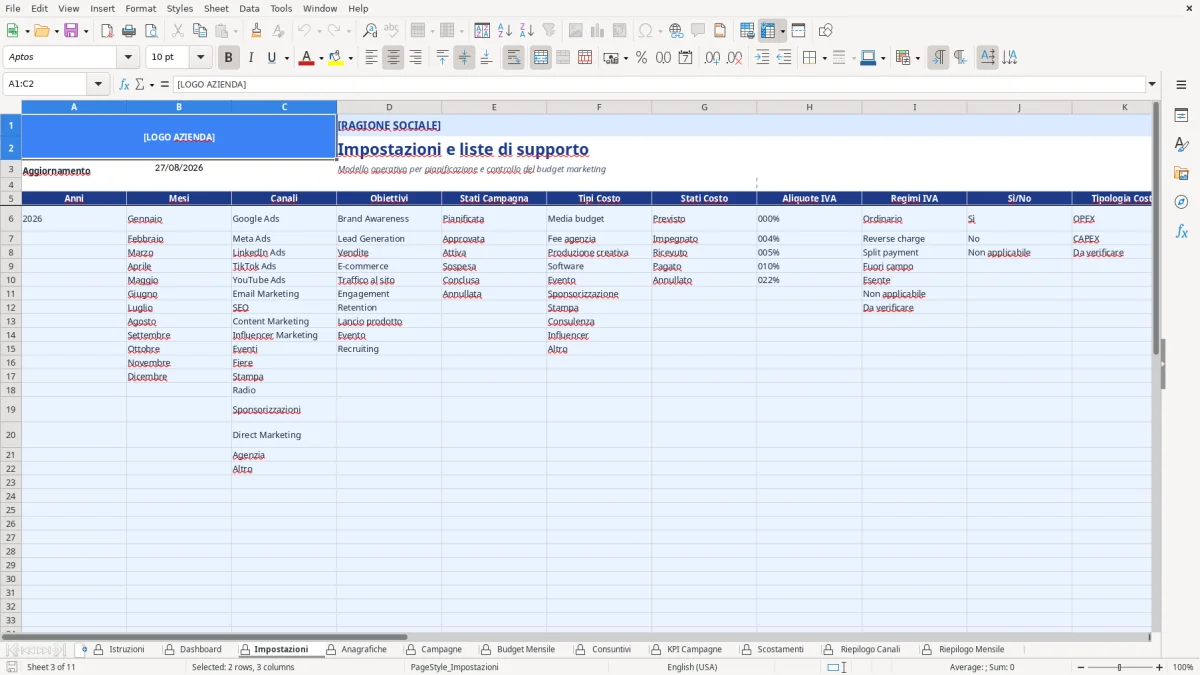
Task: Open the Sheet menu
Action: point(216,8)
